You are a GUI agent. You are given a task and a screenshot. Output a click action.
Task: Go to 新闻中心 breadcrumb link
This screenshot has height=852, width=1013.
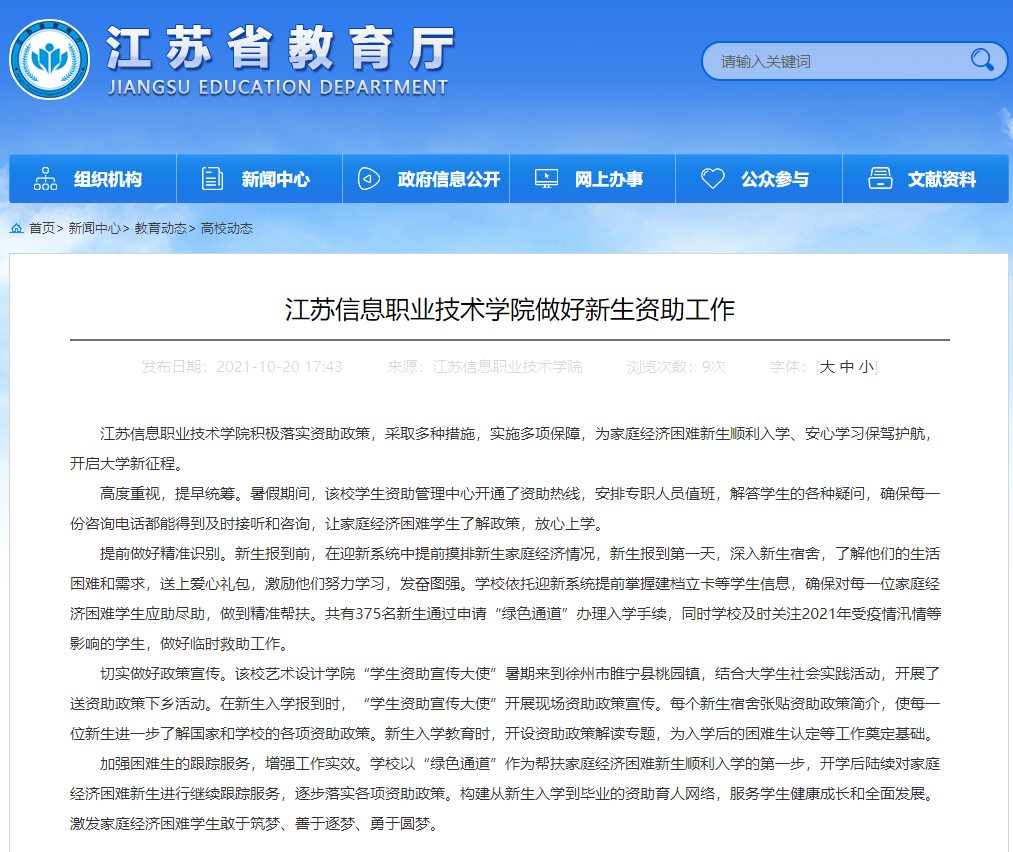(94, 228)
